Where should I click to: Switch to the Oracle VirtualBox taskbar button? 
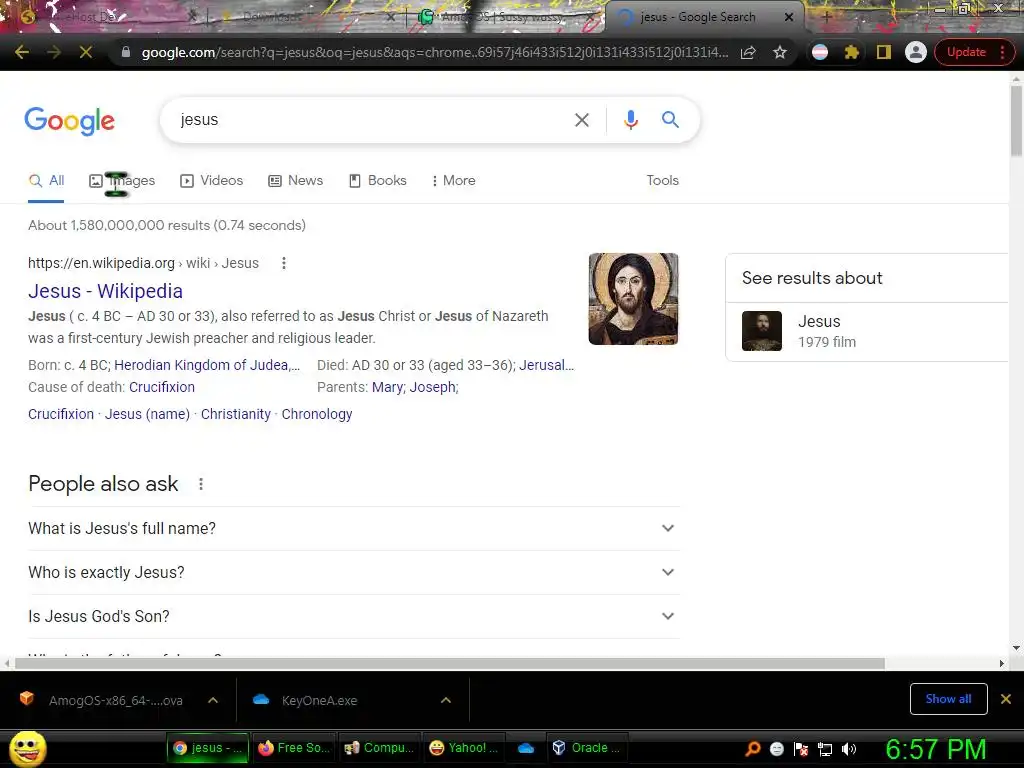coord(587,748)
